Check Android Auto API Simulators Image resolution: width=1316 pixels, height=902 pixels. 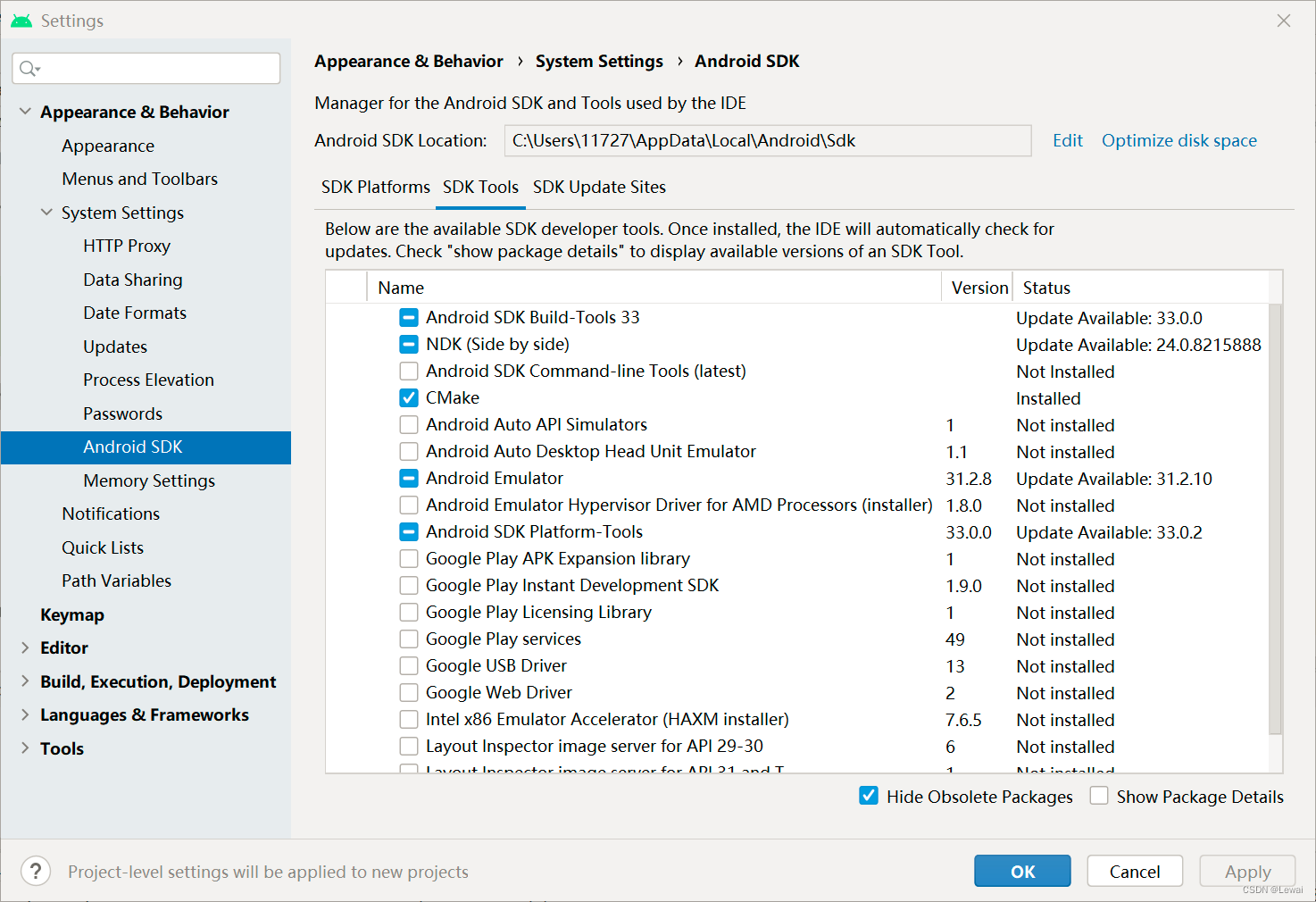tap(409, 424)
